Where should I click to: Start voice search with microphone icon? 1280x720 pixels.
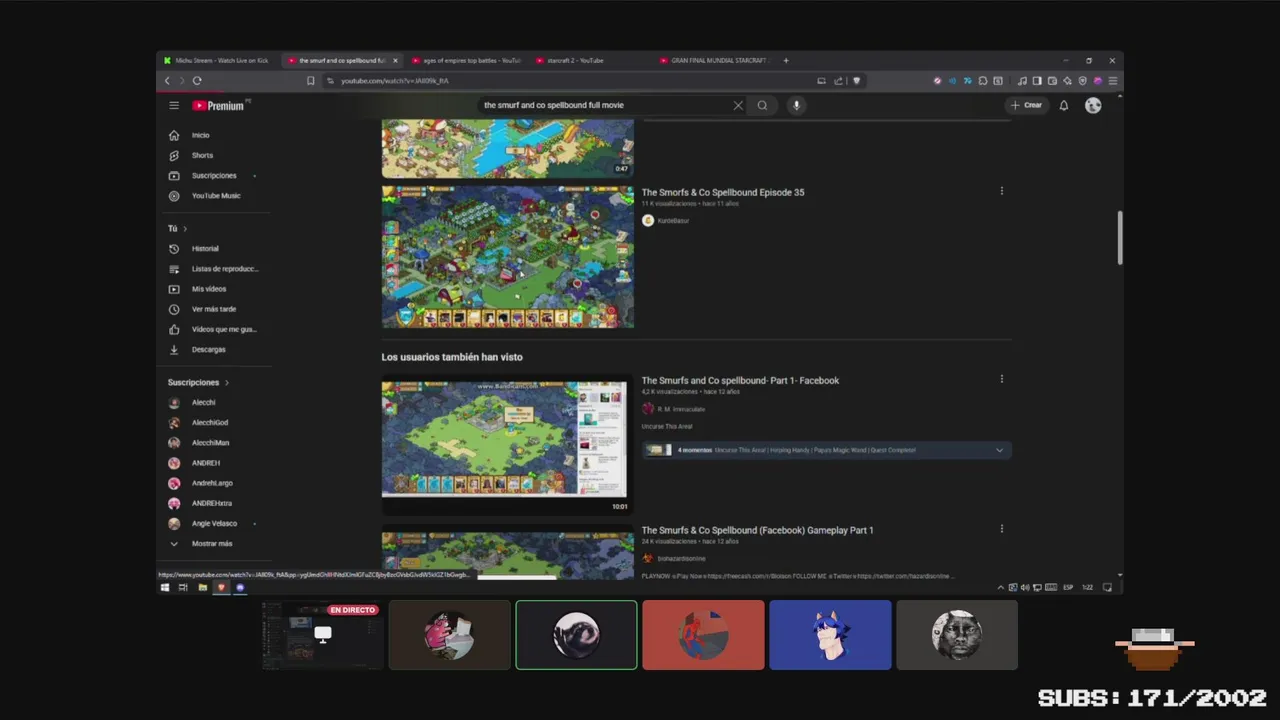coord(796,105)
